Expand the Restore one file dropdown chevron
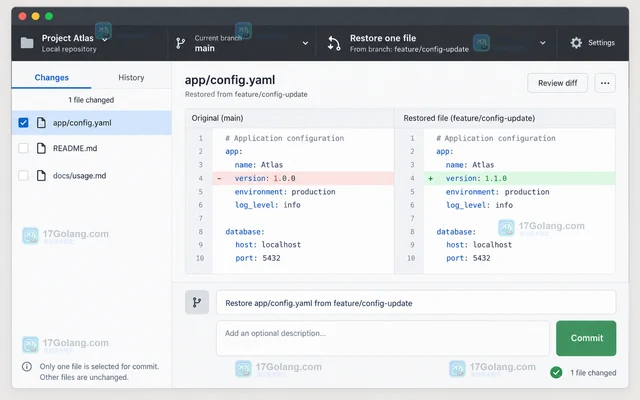This screenshot has height=400, width=640. tap(542, 43)
